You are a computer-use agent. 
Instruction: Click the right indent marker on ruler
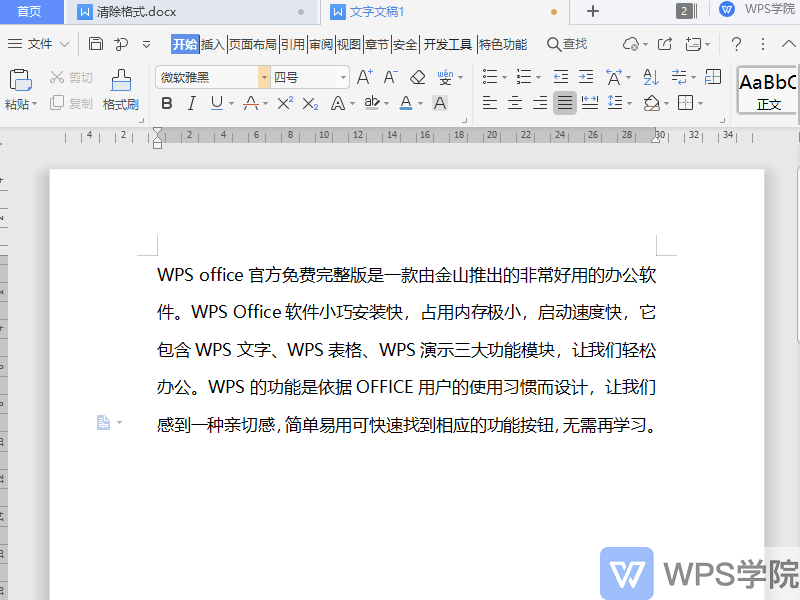(x=656, y=138)
